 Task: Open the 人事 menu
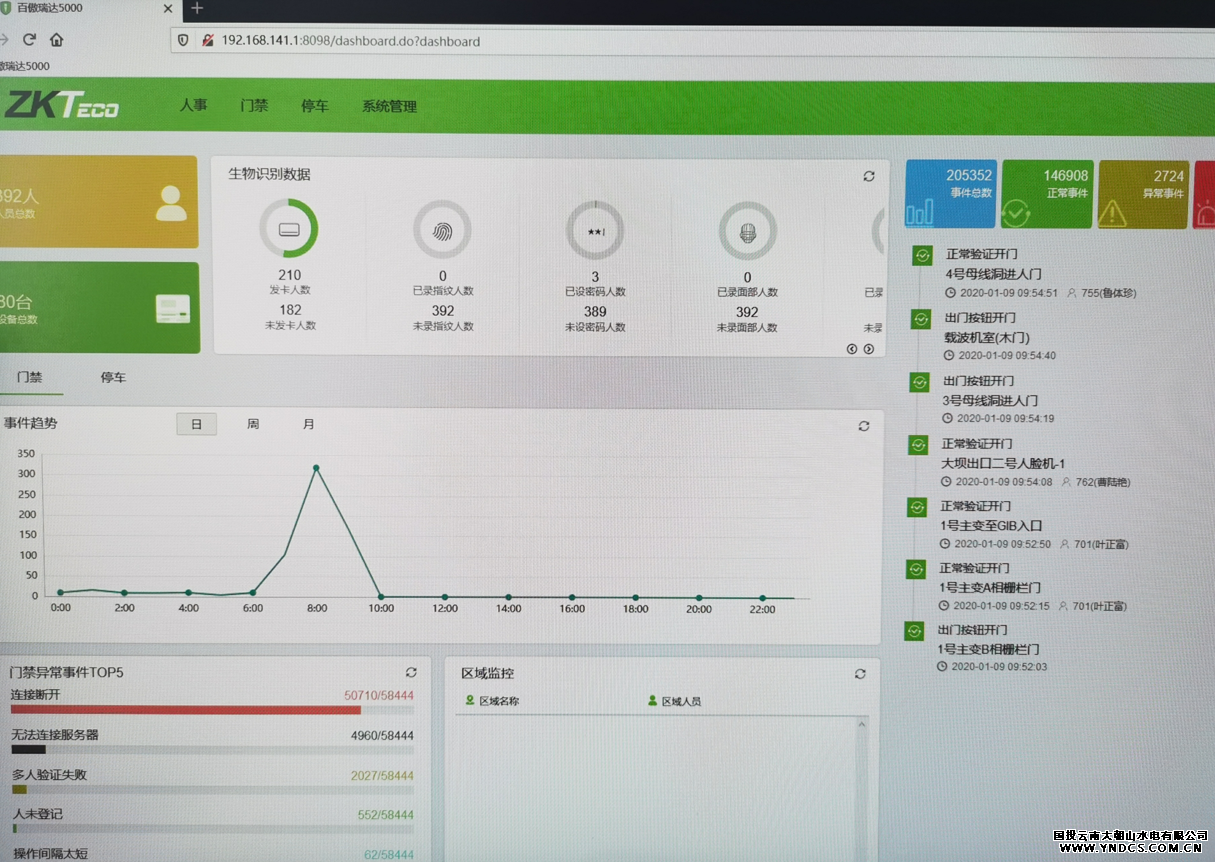pyautogui.click(x=194, y=105)
